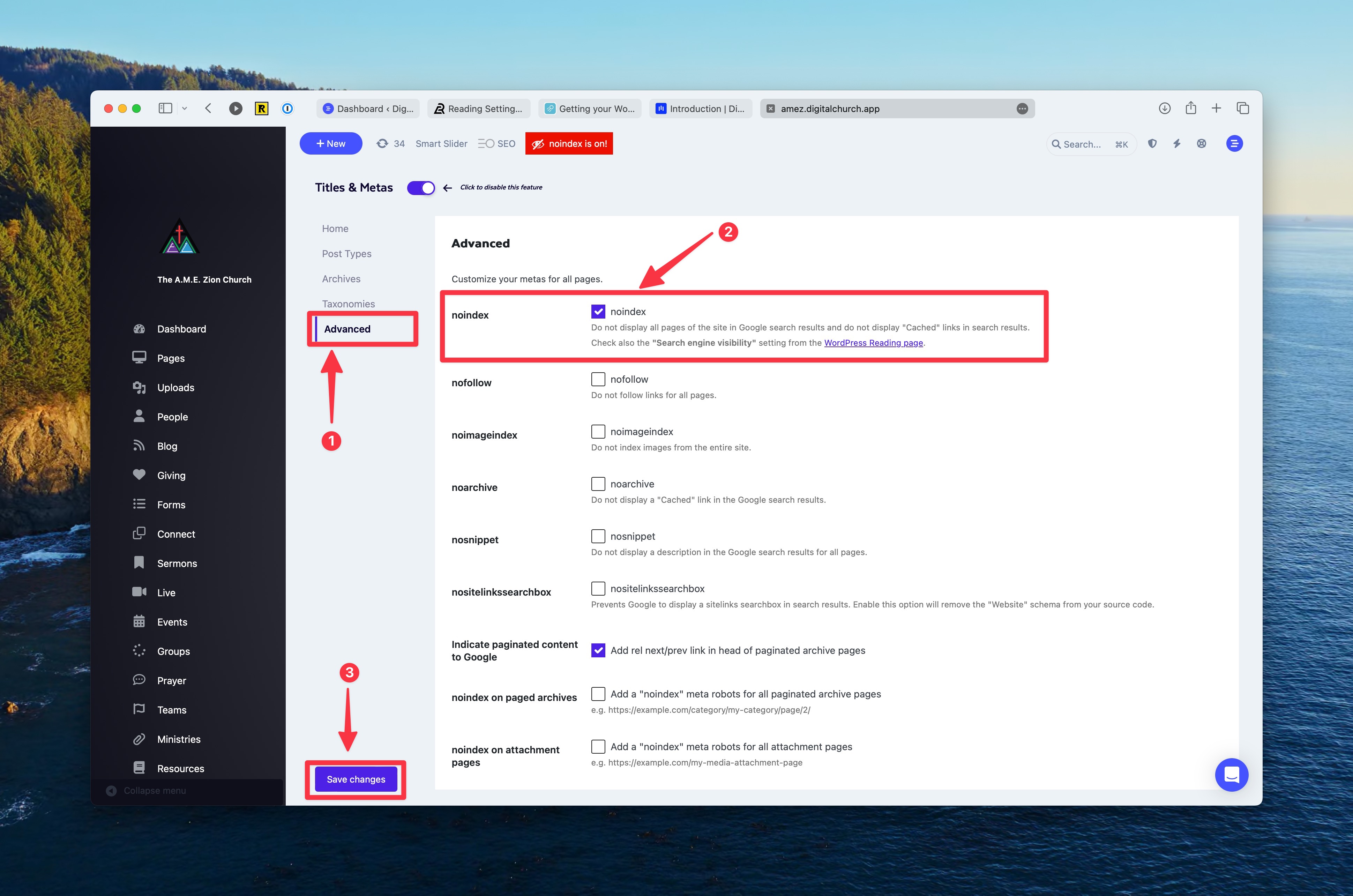
Task: Toggle the Safari sidebar button
Action: pos(165,108)
